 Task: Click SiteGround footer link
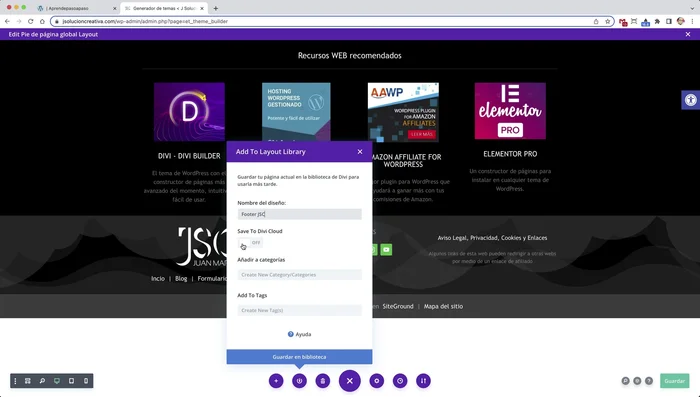[398, 306]
